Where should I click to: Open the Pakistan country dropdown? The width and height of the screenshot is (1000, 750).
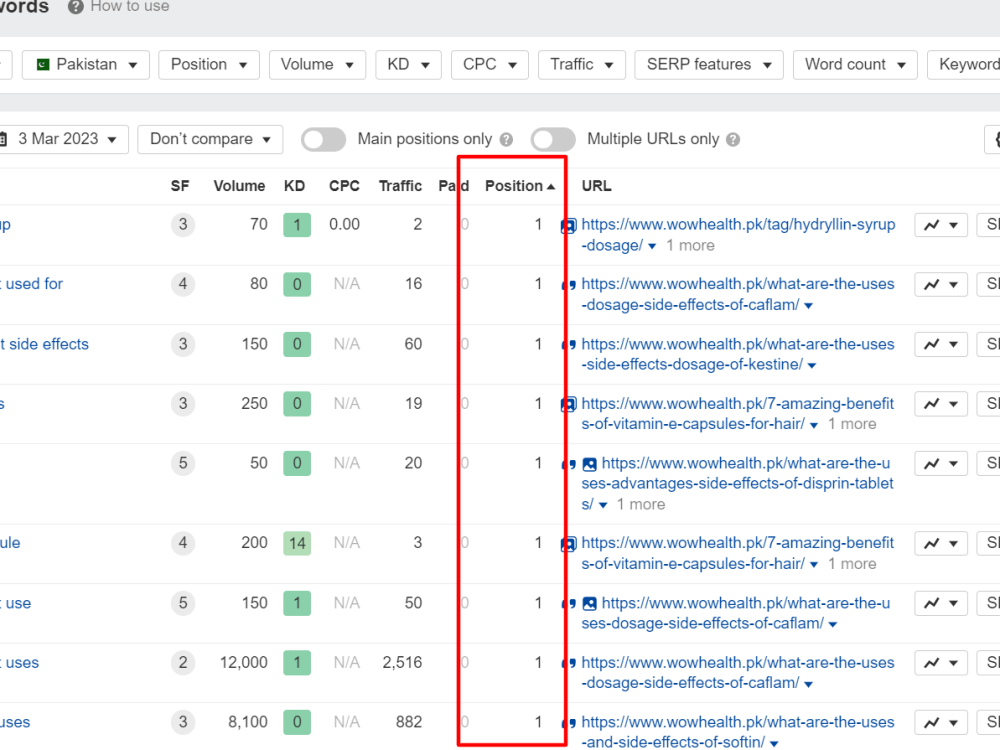86,65
